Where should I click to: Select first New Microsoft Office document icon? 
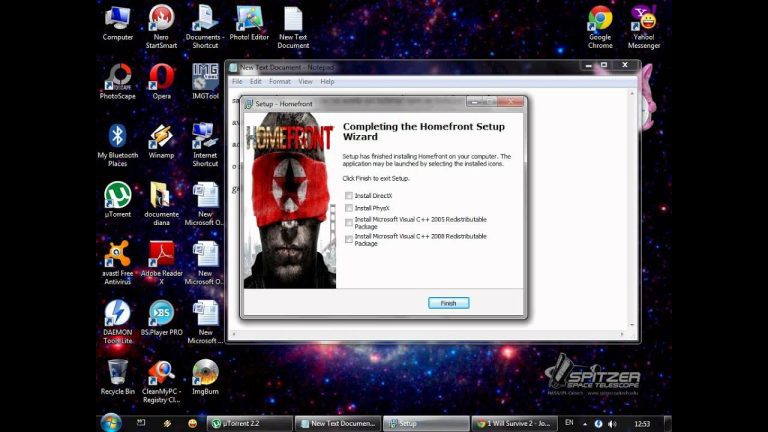[205, 204]
